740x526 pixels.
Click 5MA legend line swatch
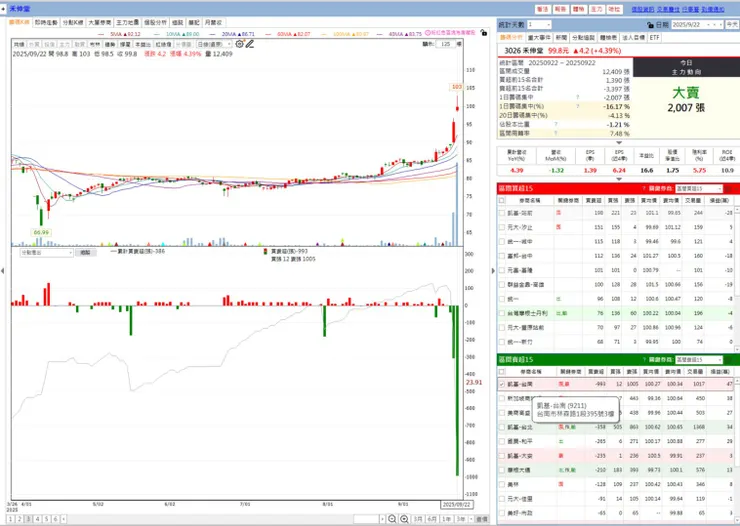coord(102,34)
